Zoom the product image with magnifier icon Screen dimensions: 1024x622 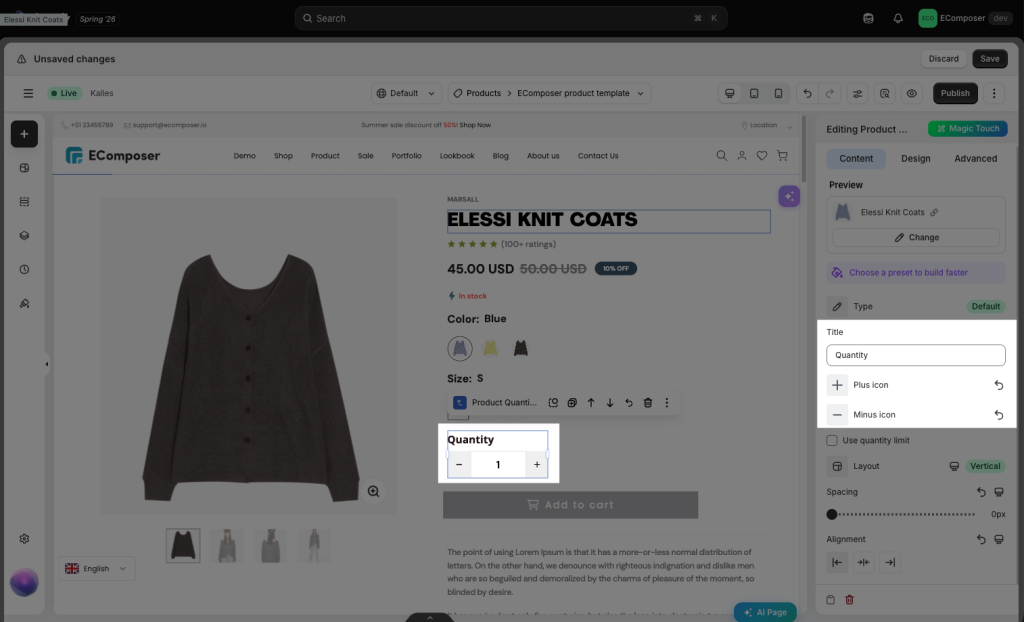pos(374,491)
